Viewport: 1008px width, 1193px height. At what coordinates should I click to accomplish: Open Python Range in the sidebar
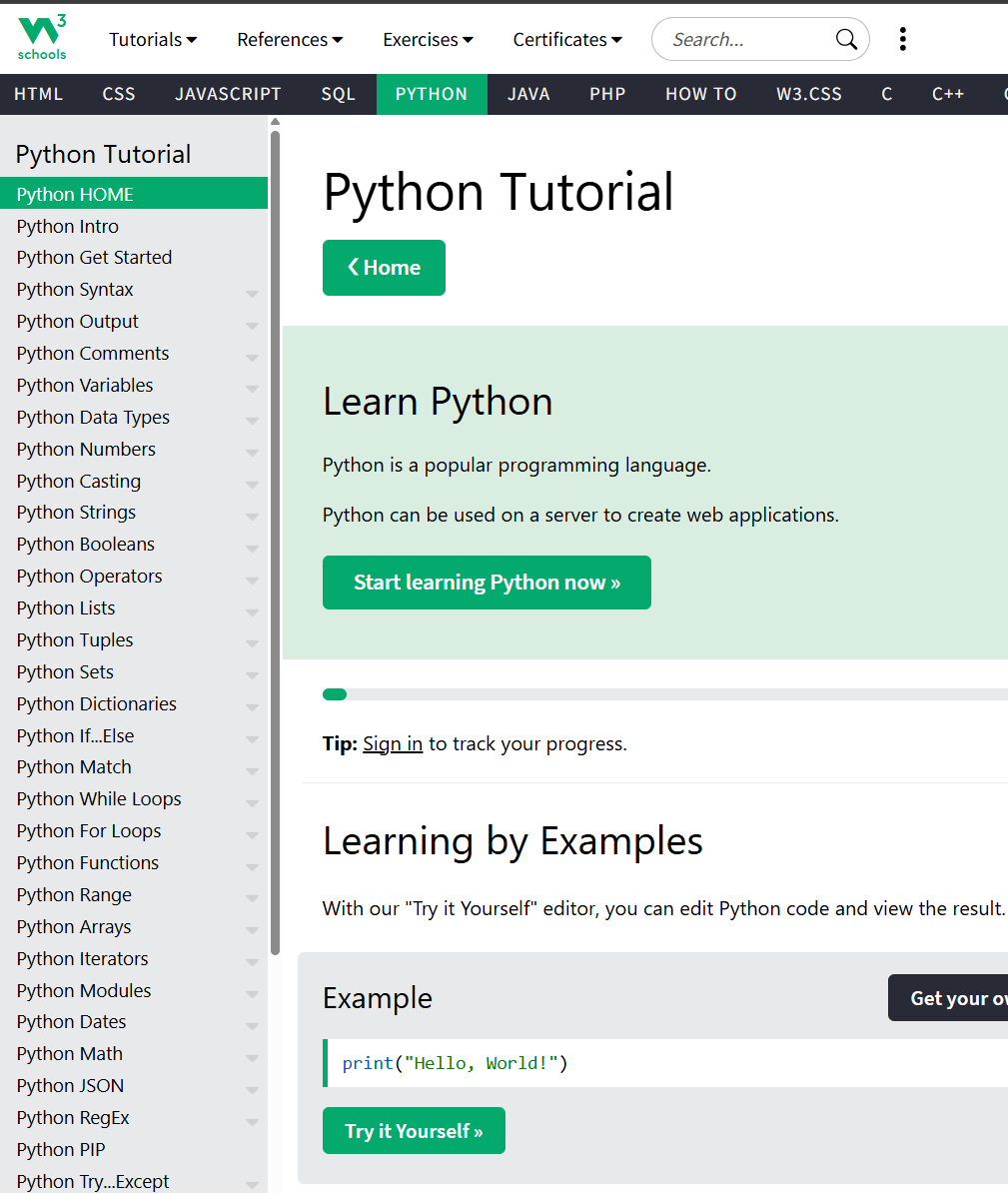tap(134, 895)
